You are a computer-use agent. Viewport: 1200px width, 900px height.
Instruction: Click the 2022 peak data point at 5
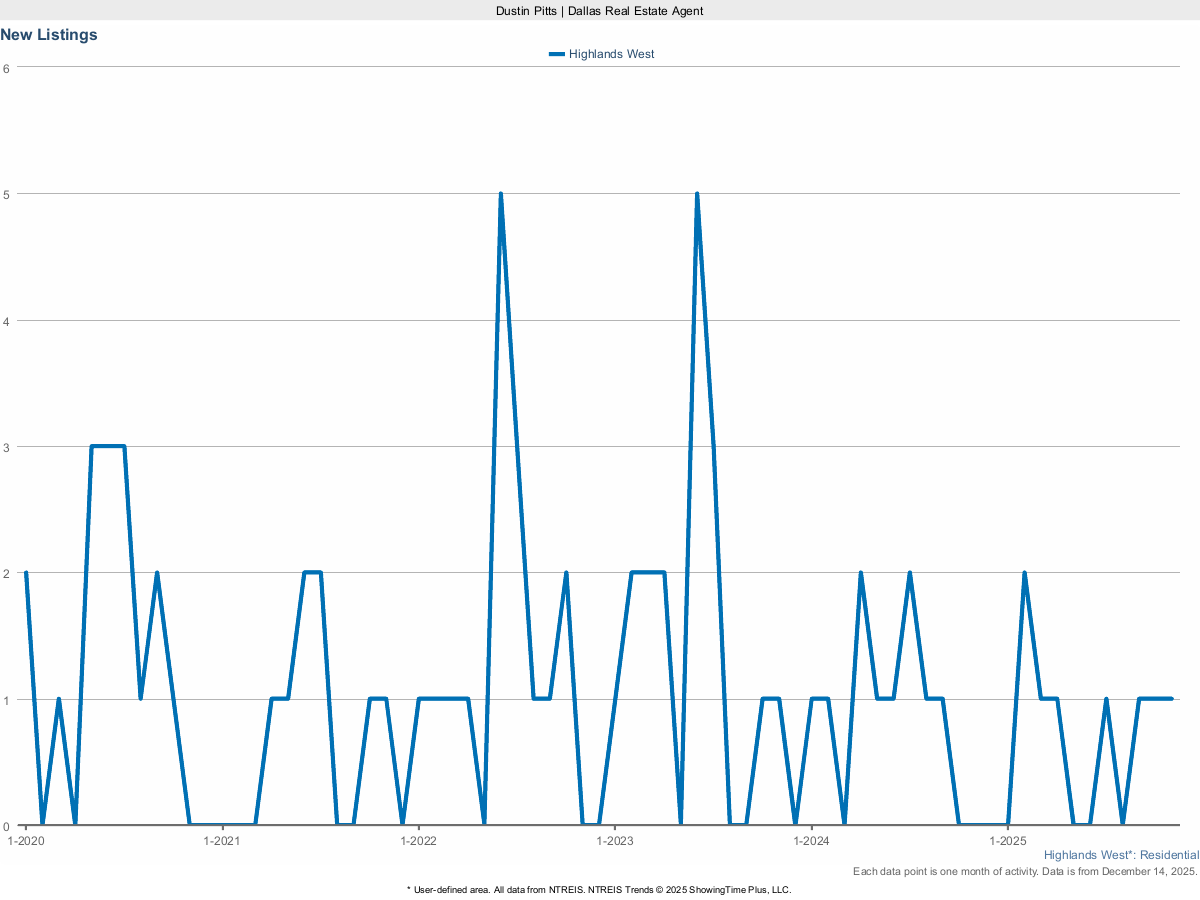tap(500, 194)
